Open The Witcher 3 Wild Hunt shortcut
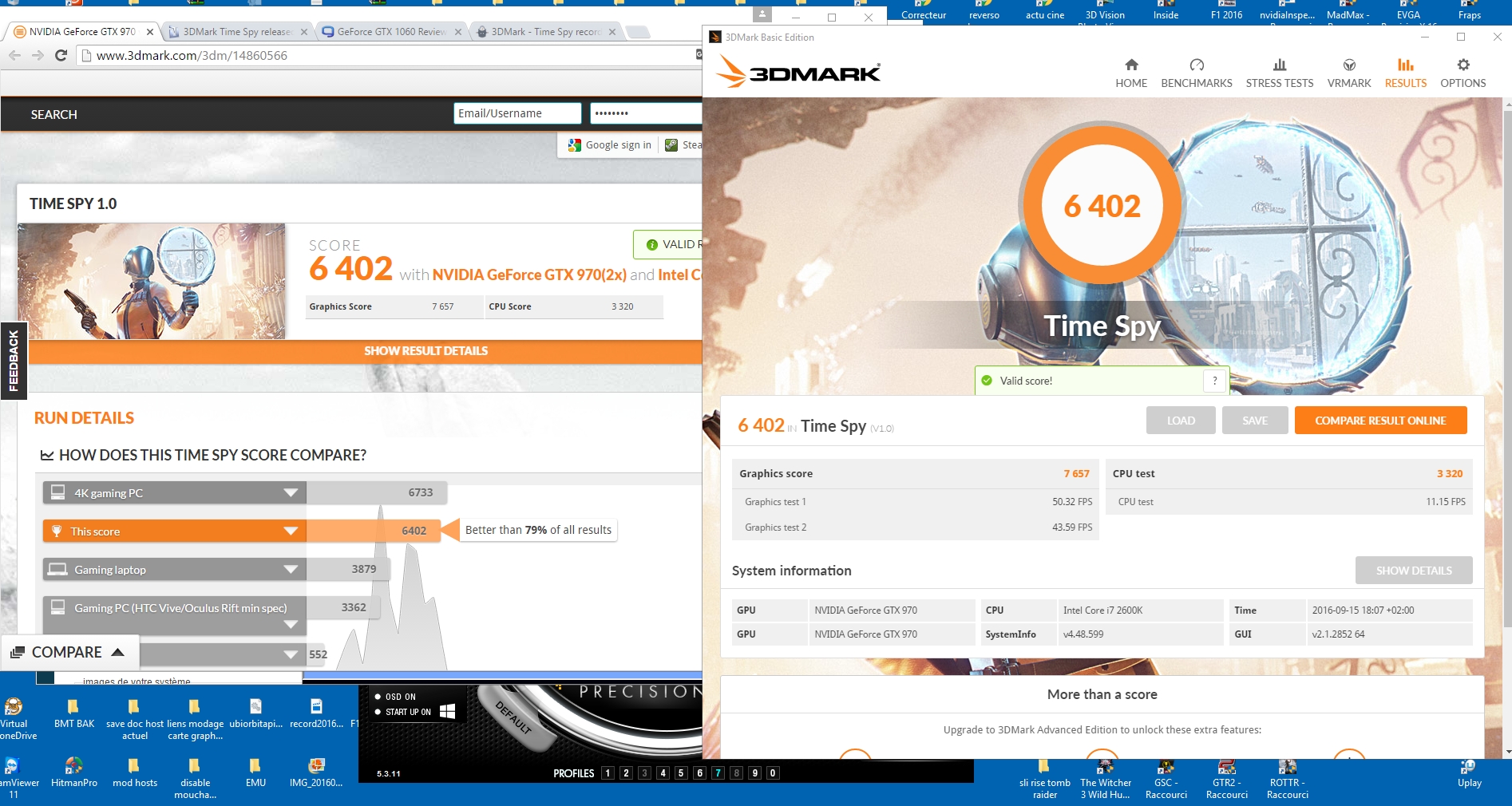Viewport: 1512px width, 806px height. pyautogui.click(x=1105, y=778)
